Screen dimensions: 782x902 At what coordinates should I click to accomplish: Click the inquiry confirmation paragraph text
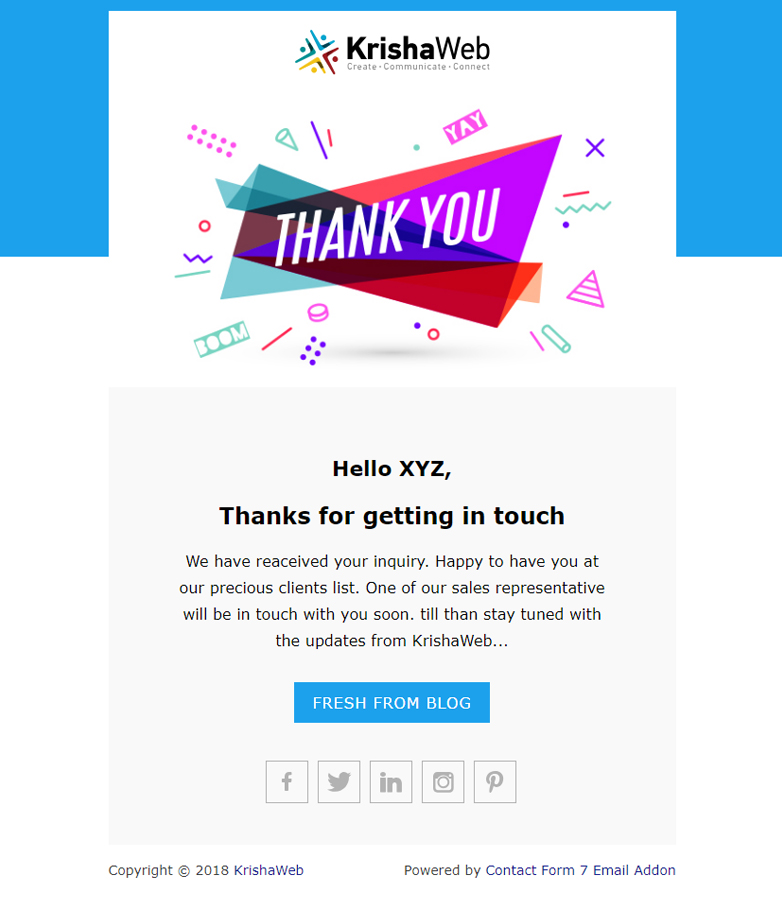(x=392, y=601)
